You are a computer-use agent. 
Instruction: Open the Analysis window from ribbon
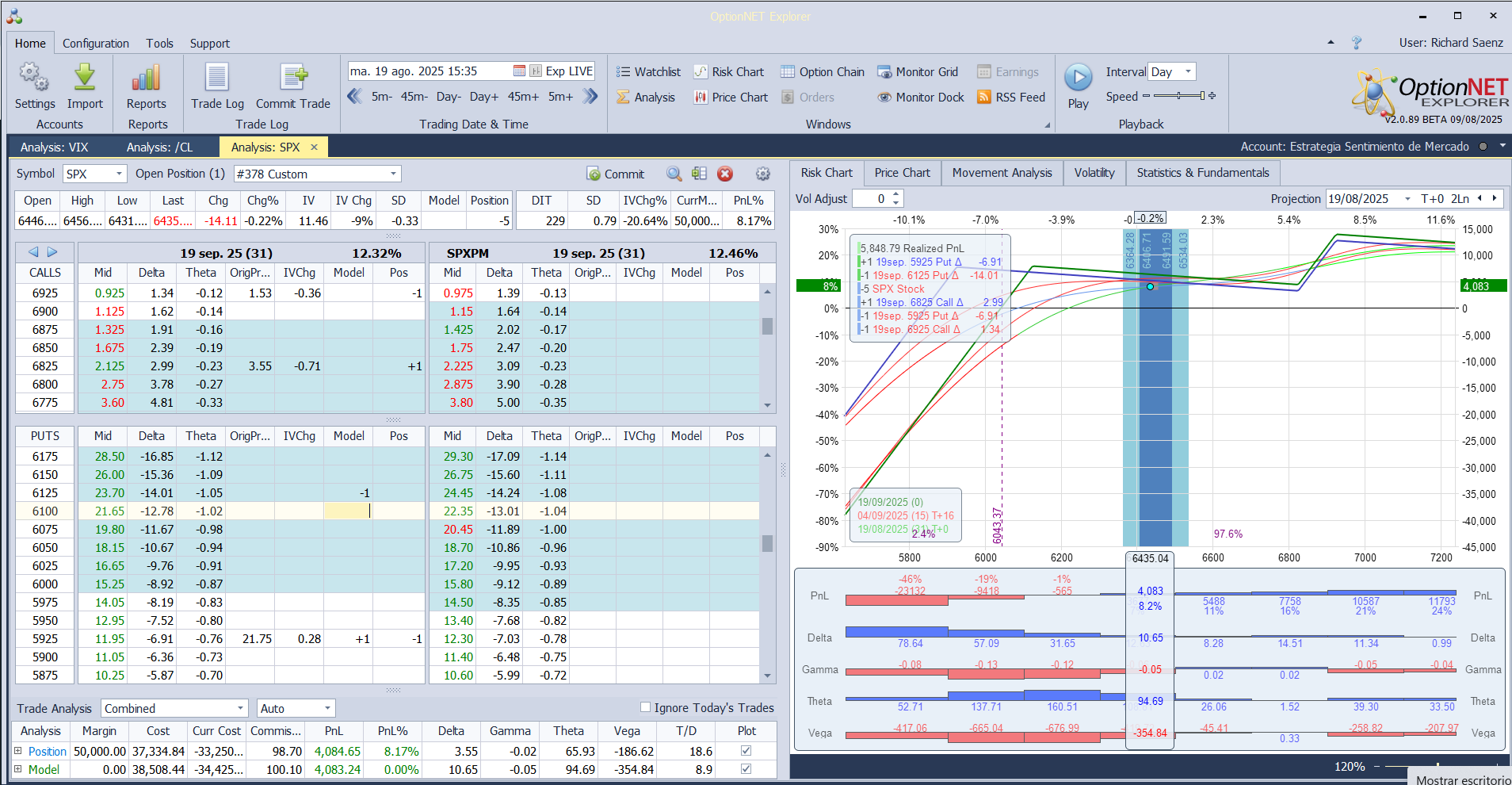coord(646,98)
